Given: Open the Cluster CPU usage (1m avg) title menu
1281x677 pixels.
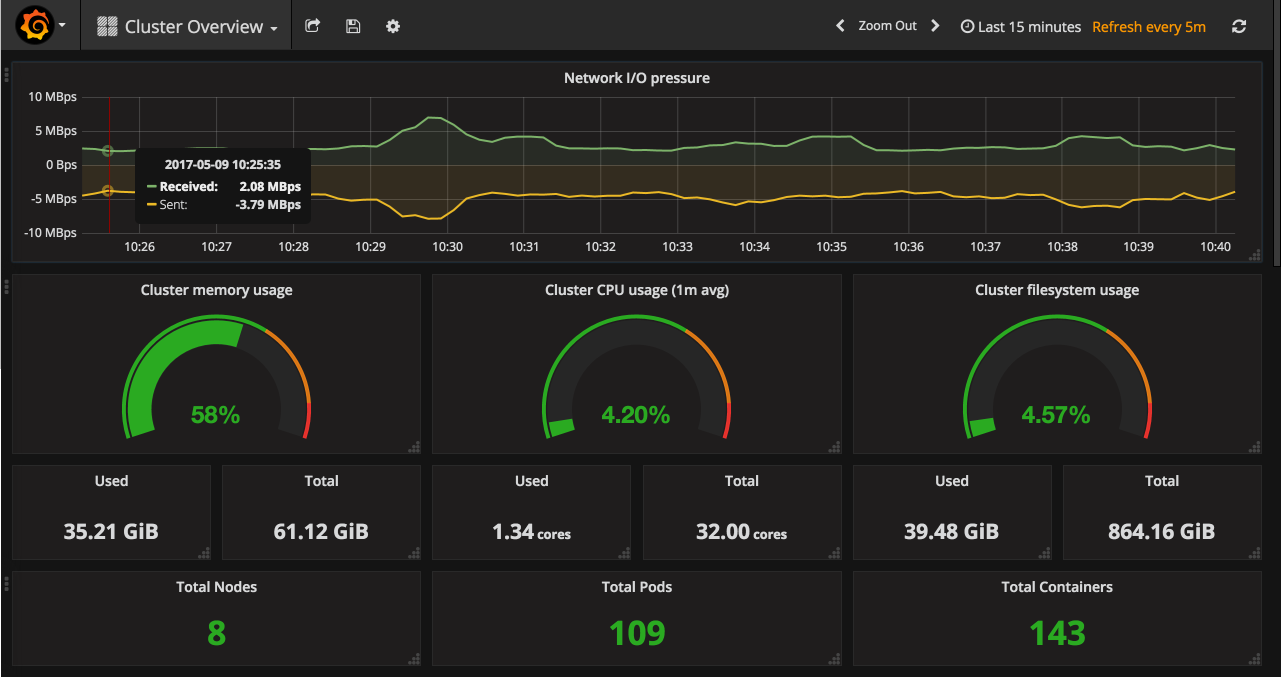Looking at the screenshot, I should coord(637,290).
